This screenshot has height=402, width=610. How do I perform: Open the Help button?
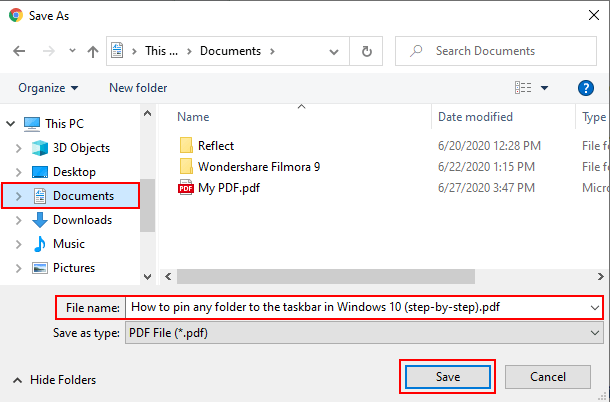click(585, 88)
